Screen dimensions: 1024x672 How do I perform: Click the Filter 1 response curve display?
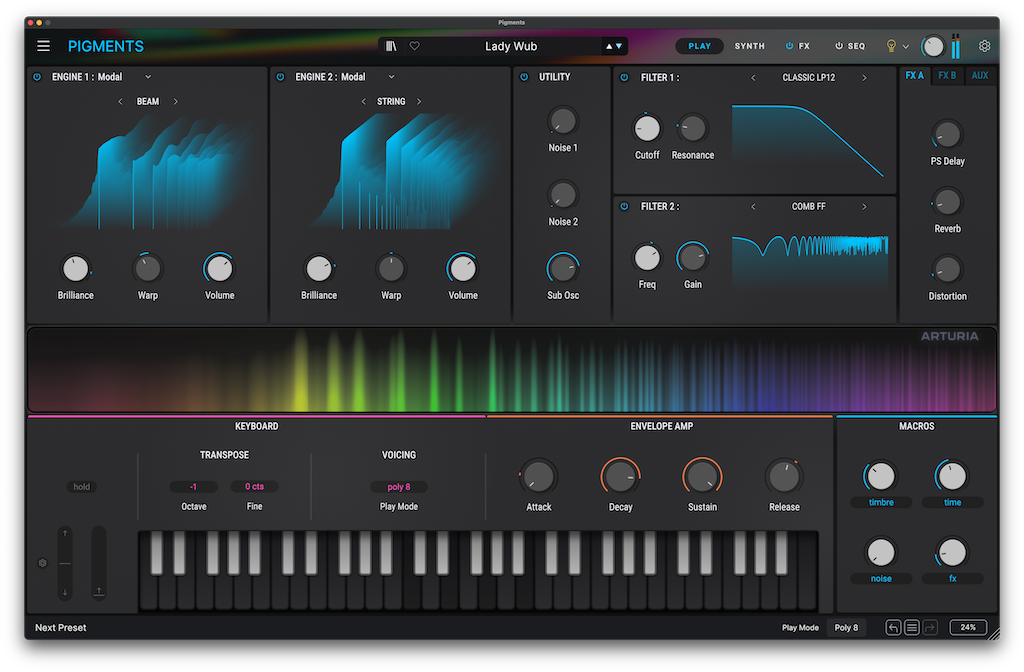click(808, 140)
